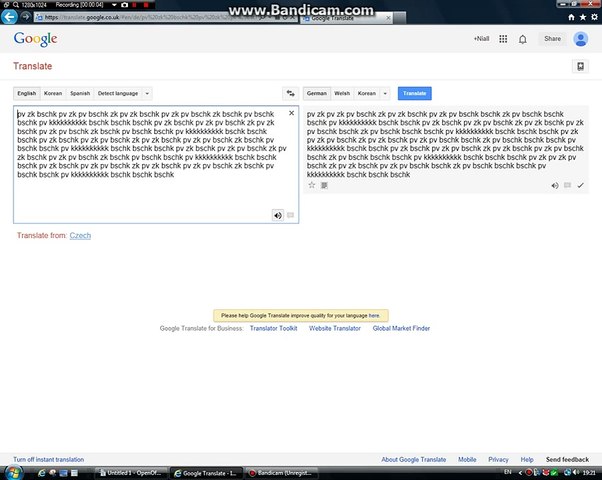Image resolution: width=602 pixels, height=480 pixels.
Task: Select Welsh as target language
Action: point(342,93)
